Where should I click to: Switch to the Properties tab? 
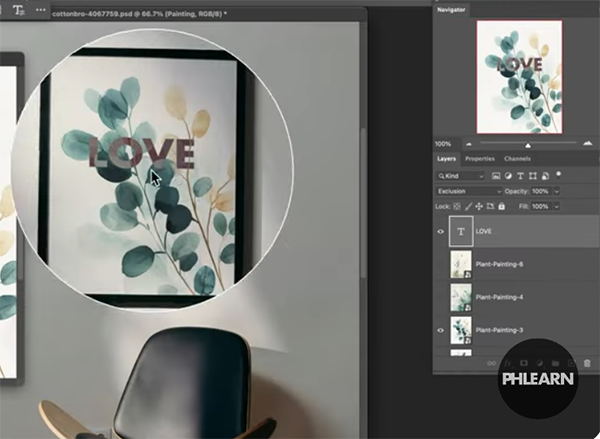point(479,158)
